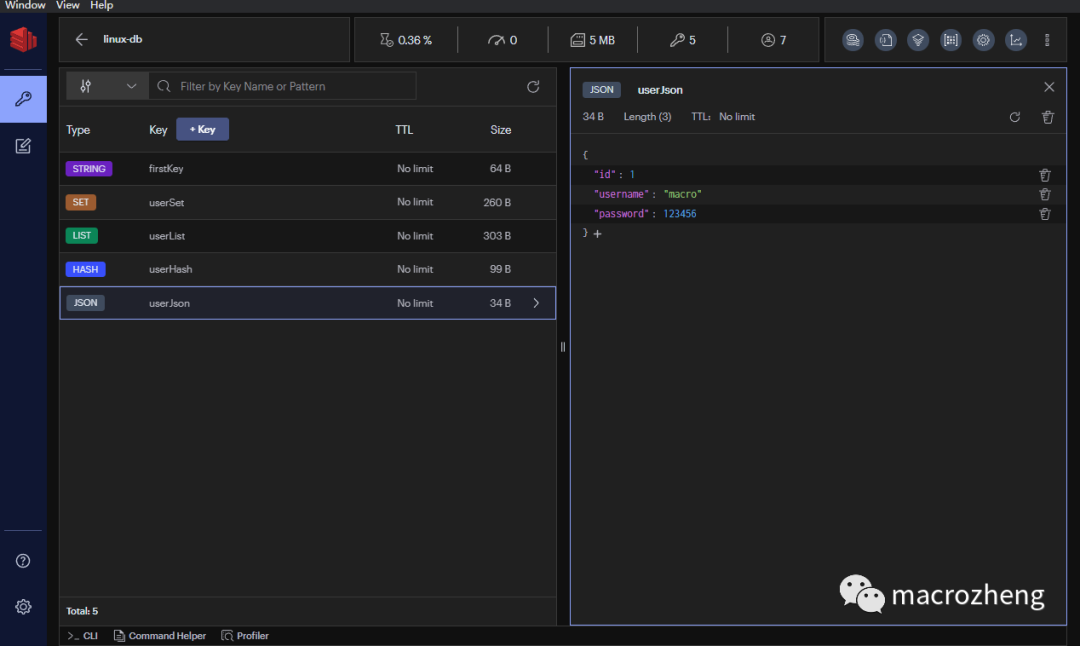The width and height of the screenshot is (1080, 646).
Task: Open the chart analysis toolbar icon
Action: tap(1016, 40)
